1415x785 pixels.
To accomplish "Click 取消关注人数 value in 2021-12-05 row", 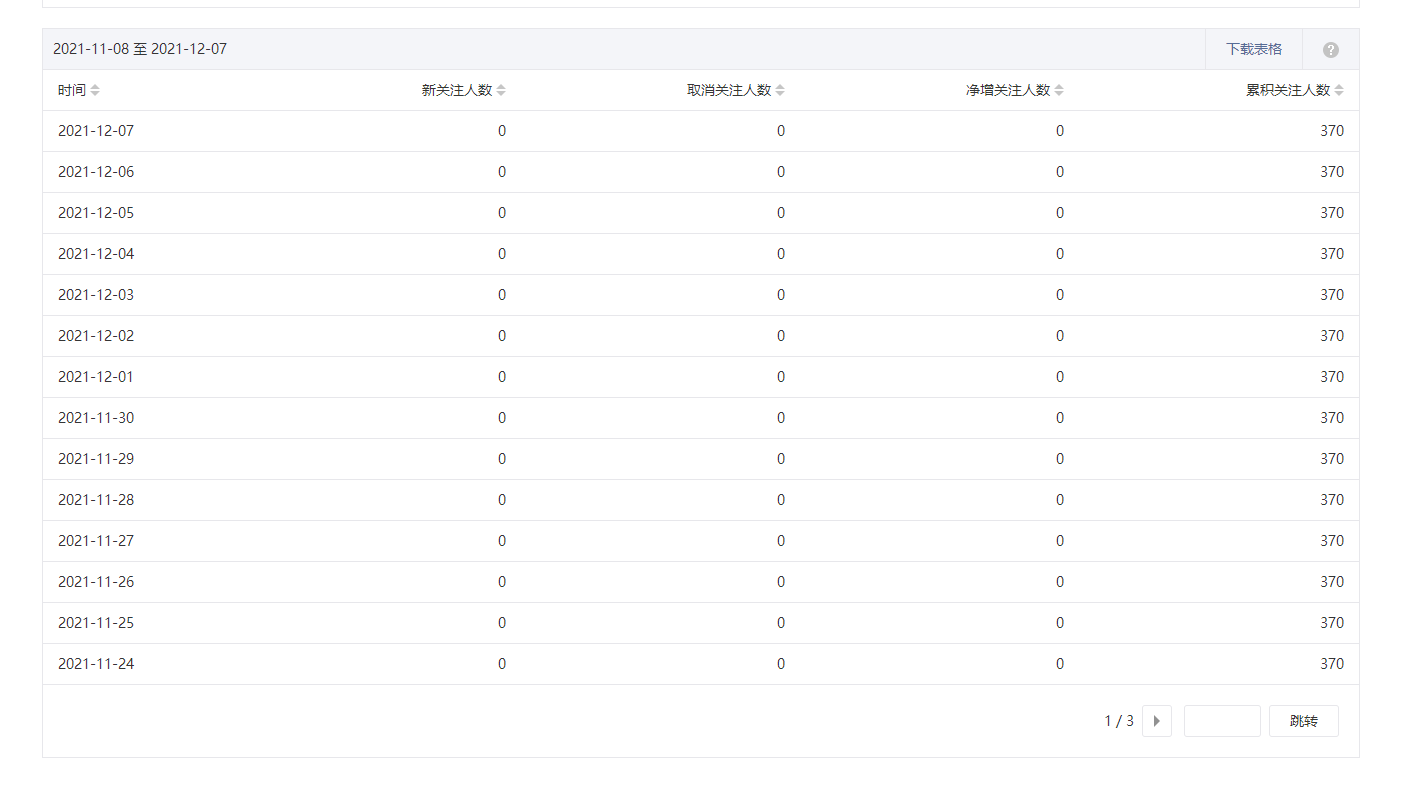I will tap(781, 213).
